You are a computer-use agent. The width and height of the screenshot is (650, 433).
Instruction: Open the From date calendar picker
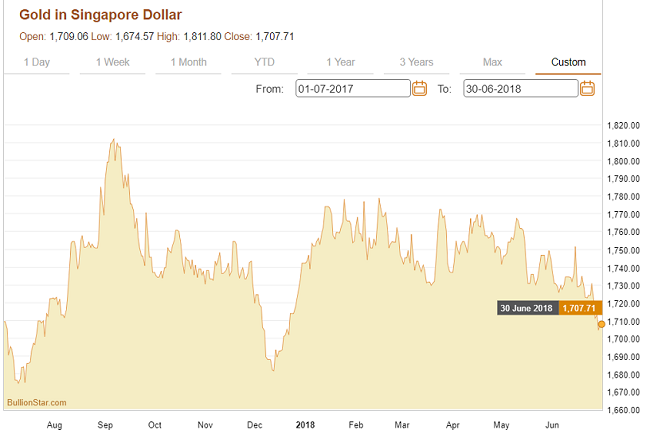coord(420,89)
